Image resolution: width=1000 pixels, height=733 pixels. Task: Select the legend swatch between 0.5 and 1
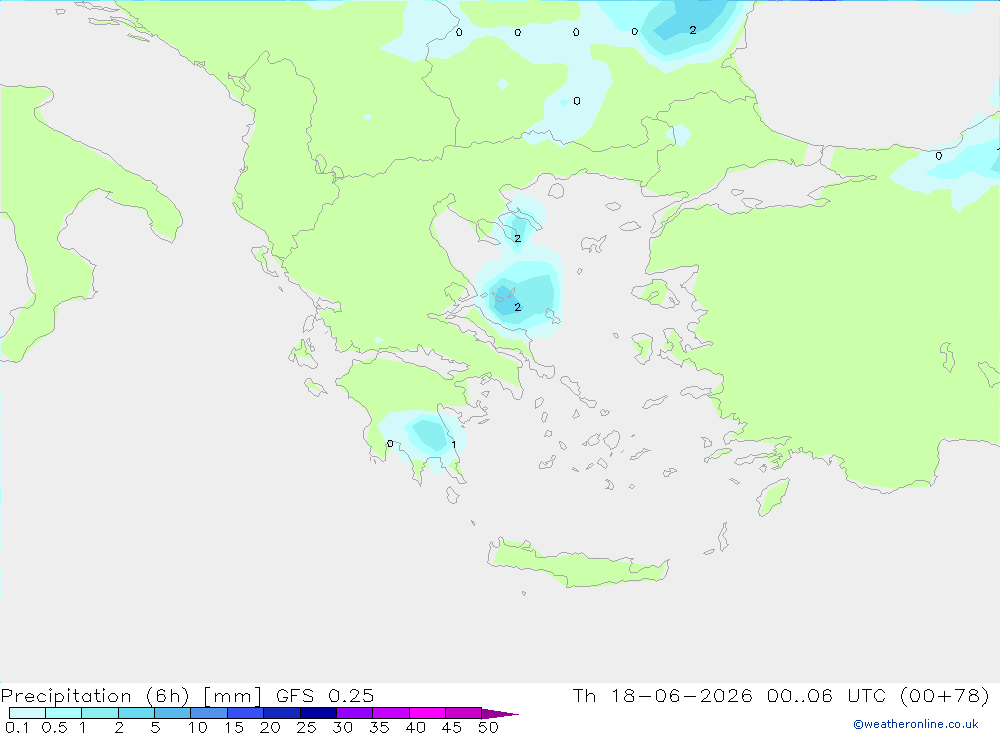pos(64,713)
